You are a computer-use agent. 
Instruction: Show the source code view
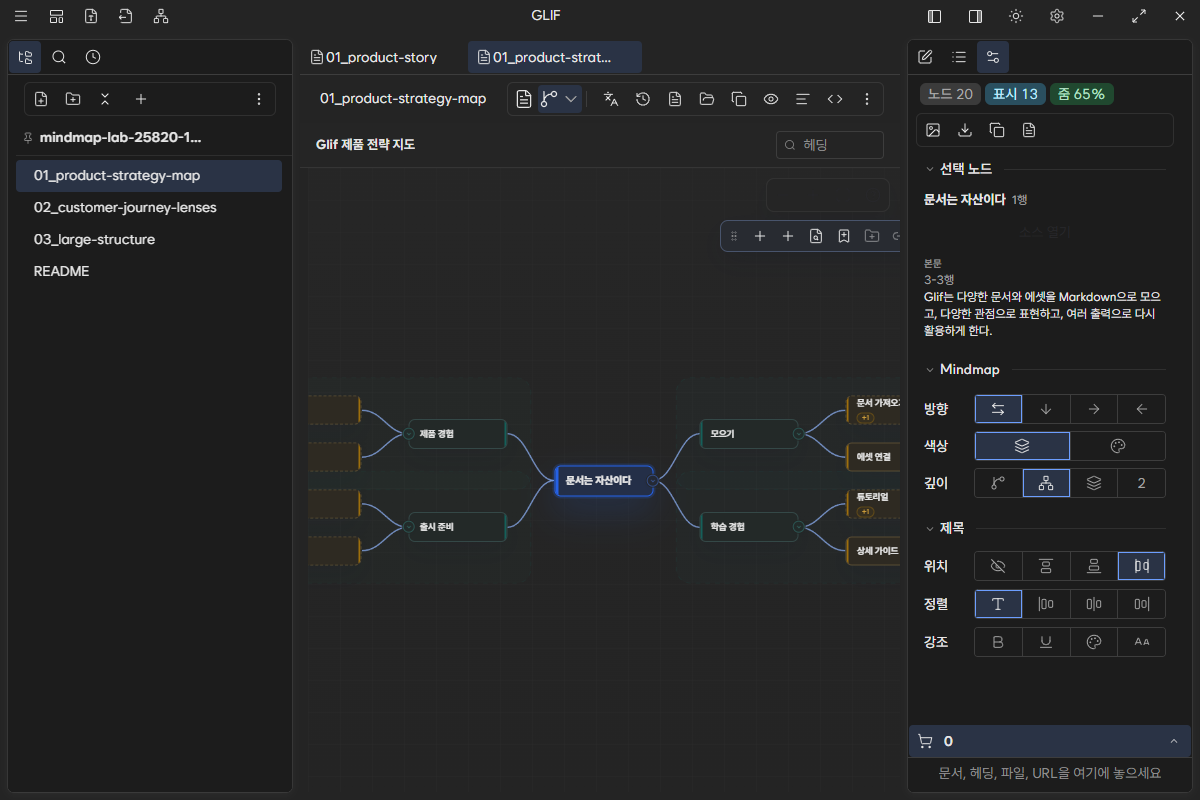pyautogui.click(x=835, y=99)
